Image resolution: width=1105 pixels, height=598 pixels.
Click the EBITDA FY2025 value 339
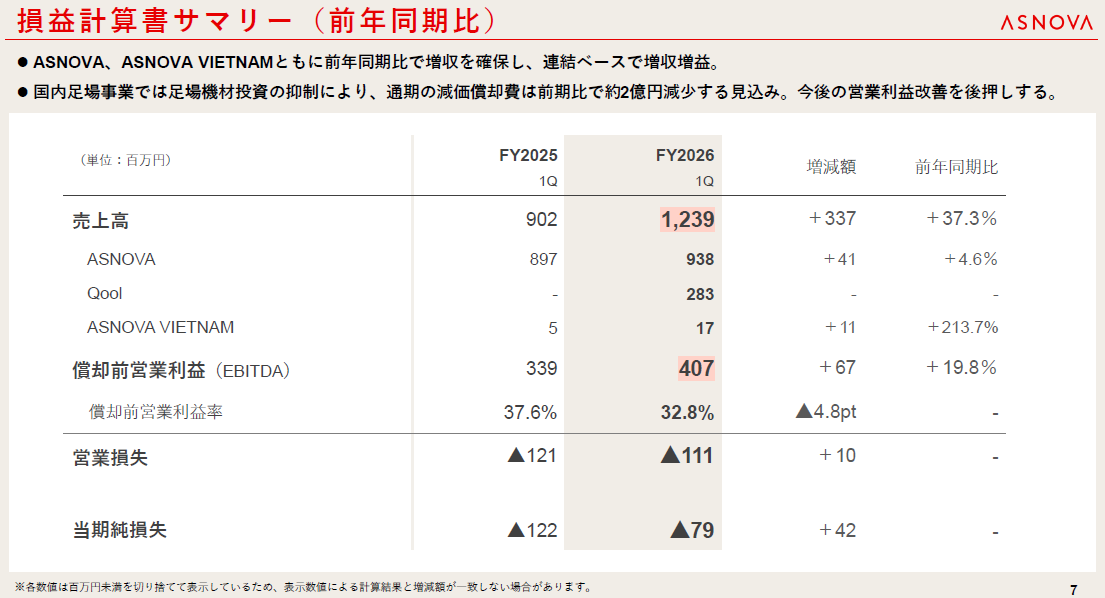click(541, 368)
